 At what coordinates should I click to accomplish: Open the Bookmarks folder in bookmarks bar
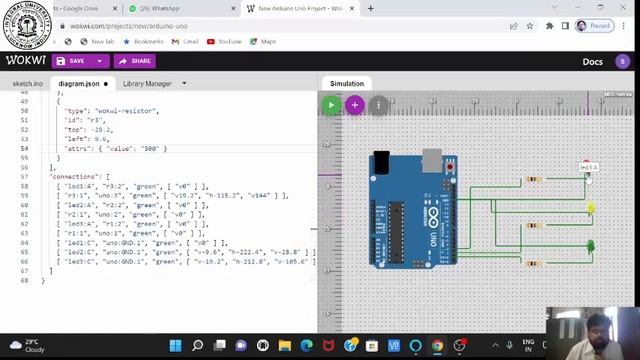(143, 42)
